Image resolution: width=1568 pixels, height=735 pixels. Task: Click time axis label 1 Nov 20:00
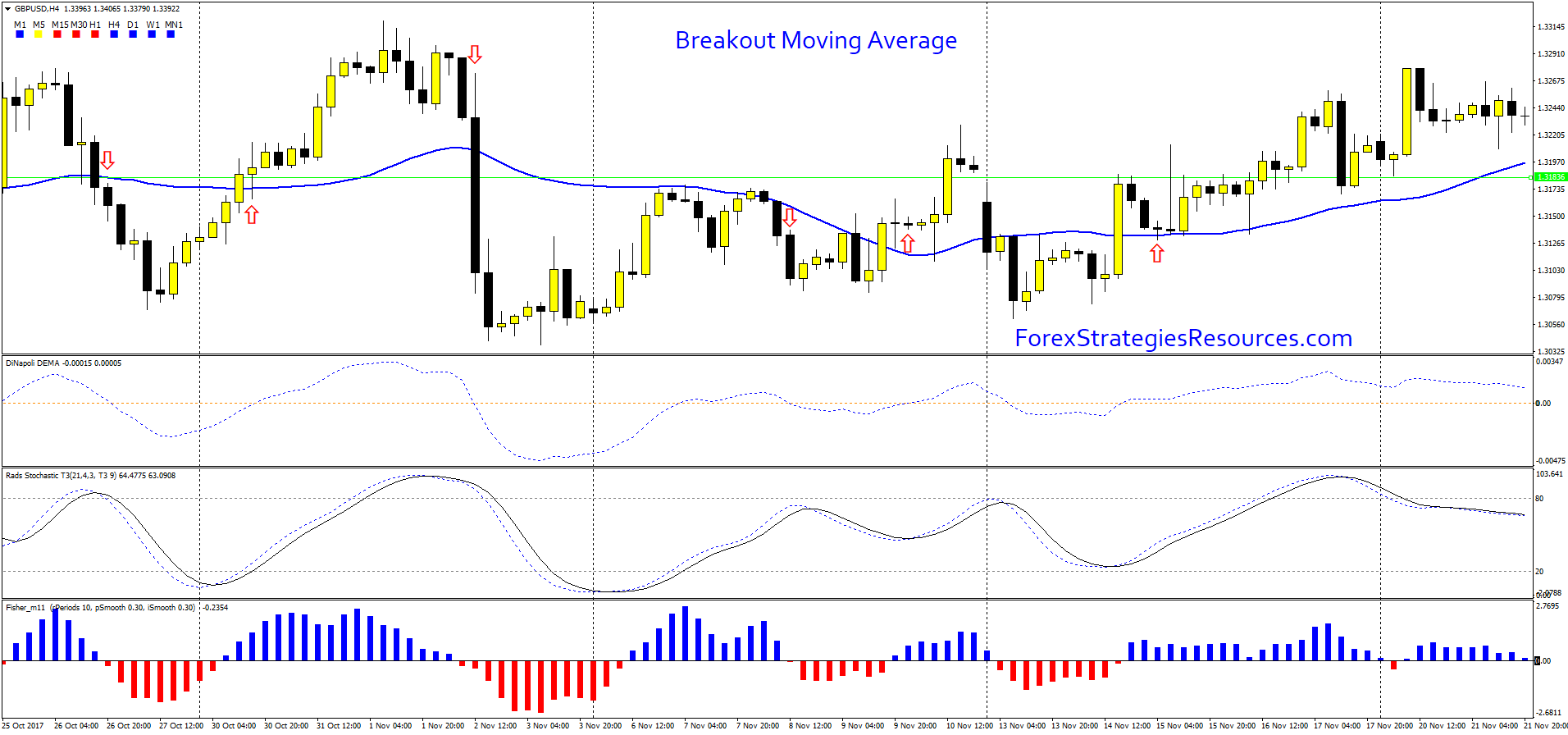pyautogui.click(x=443, y=726)
